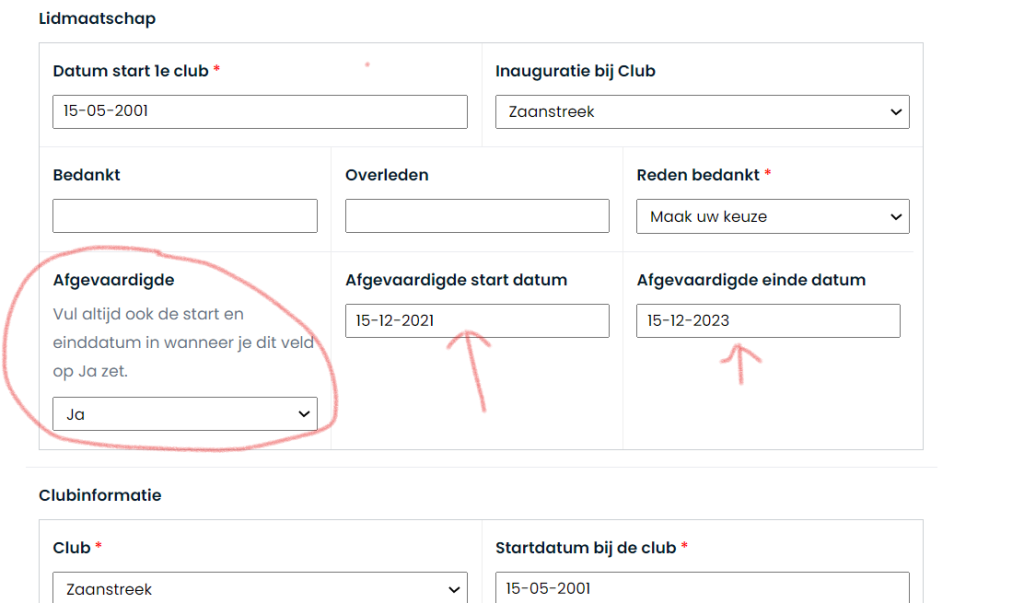Open the Club dropdown under Clubinformatie

pyautogui.click(x=259, y=589)
